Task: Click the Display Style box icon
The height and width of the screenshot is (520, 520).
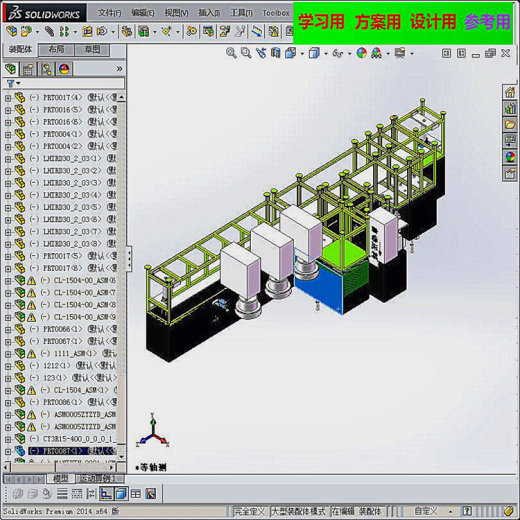Action: click(314, 53)
